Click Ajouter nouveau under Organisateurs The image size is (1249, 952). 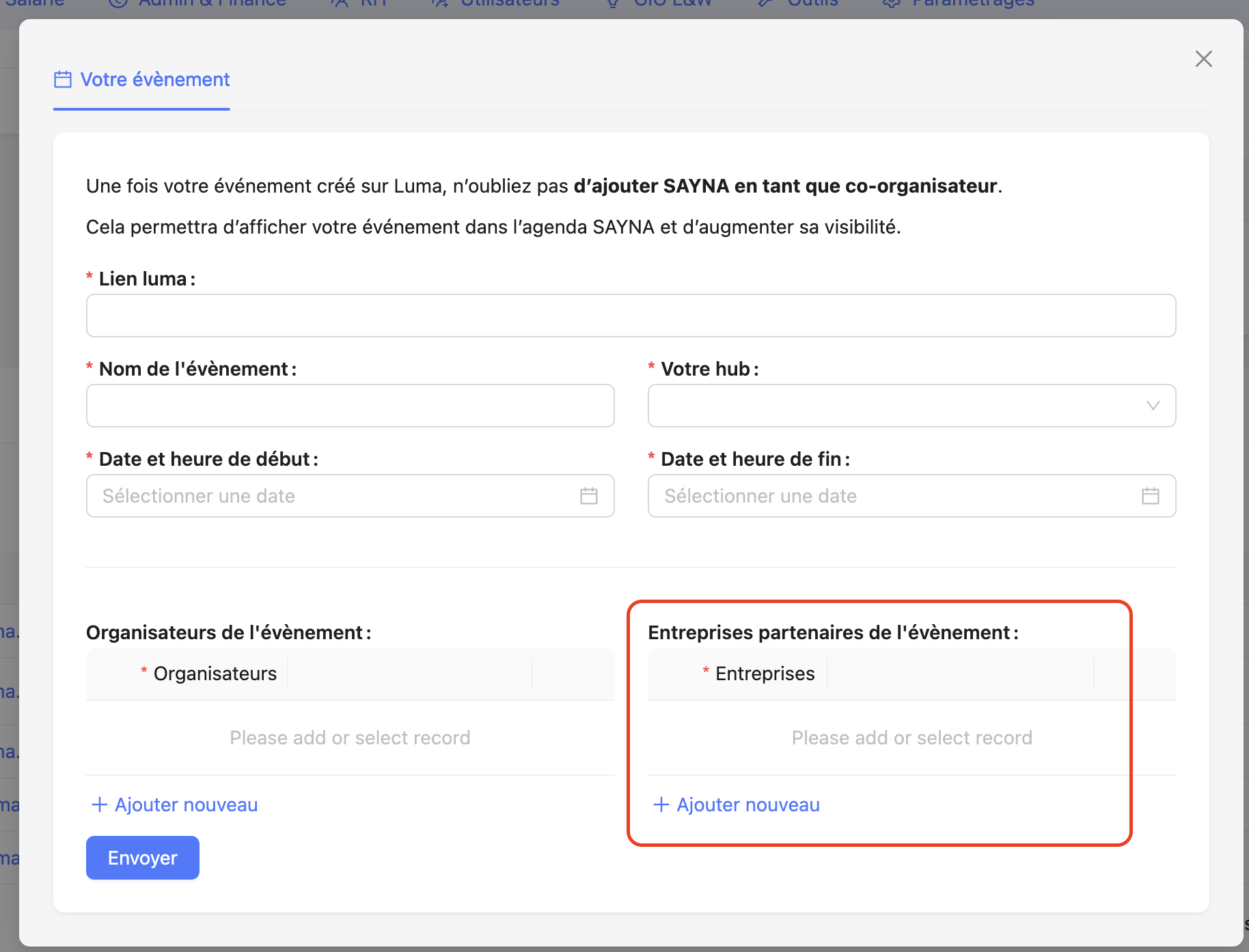(x=175, y=804)
